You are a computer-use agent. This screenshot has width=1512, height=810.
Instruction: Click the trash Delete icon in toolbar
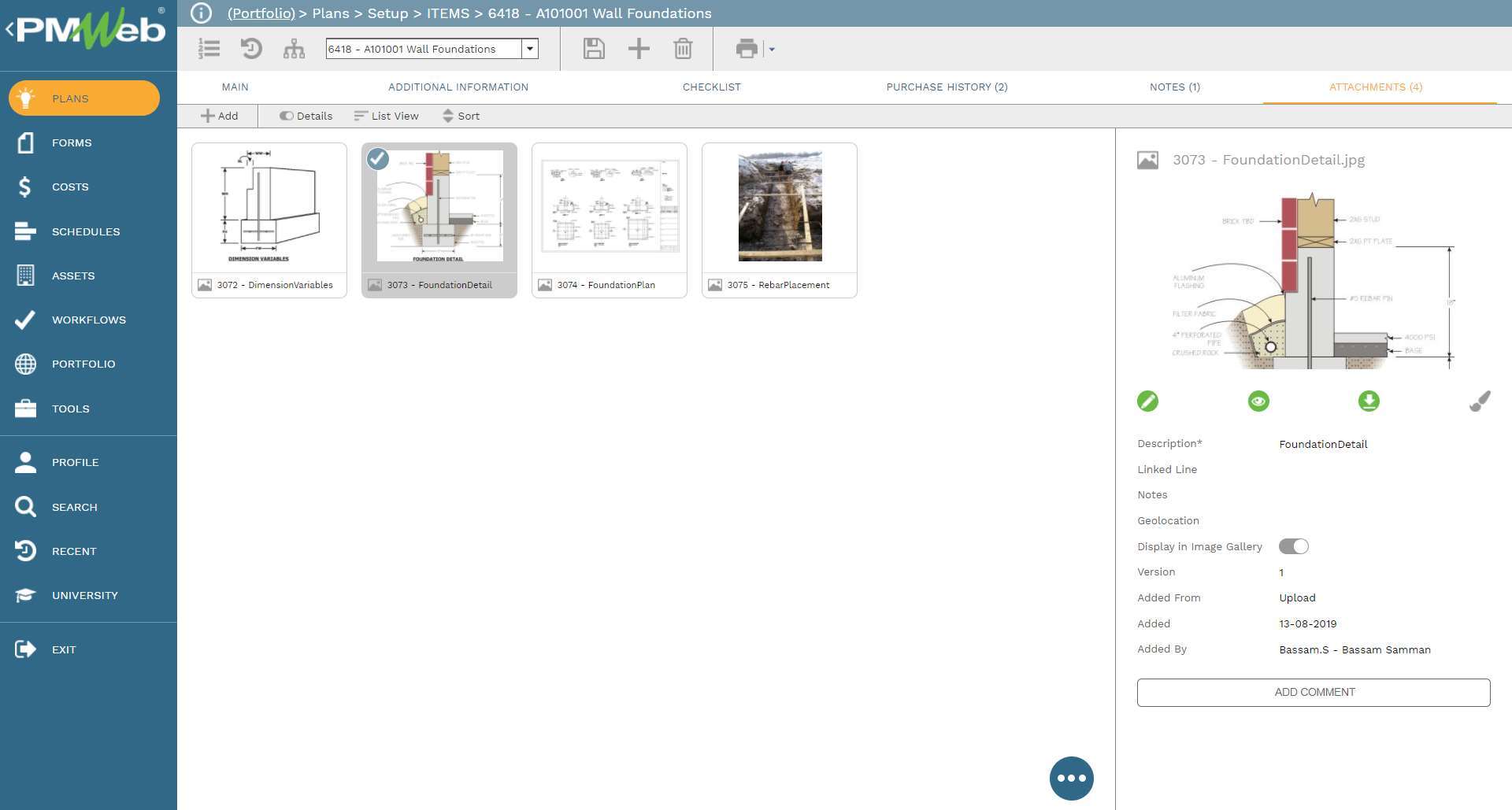(x=683, y=49)
